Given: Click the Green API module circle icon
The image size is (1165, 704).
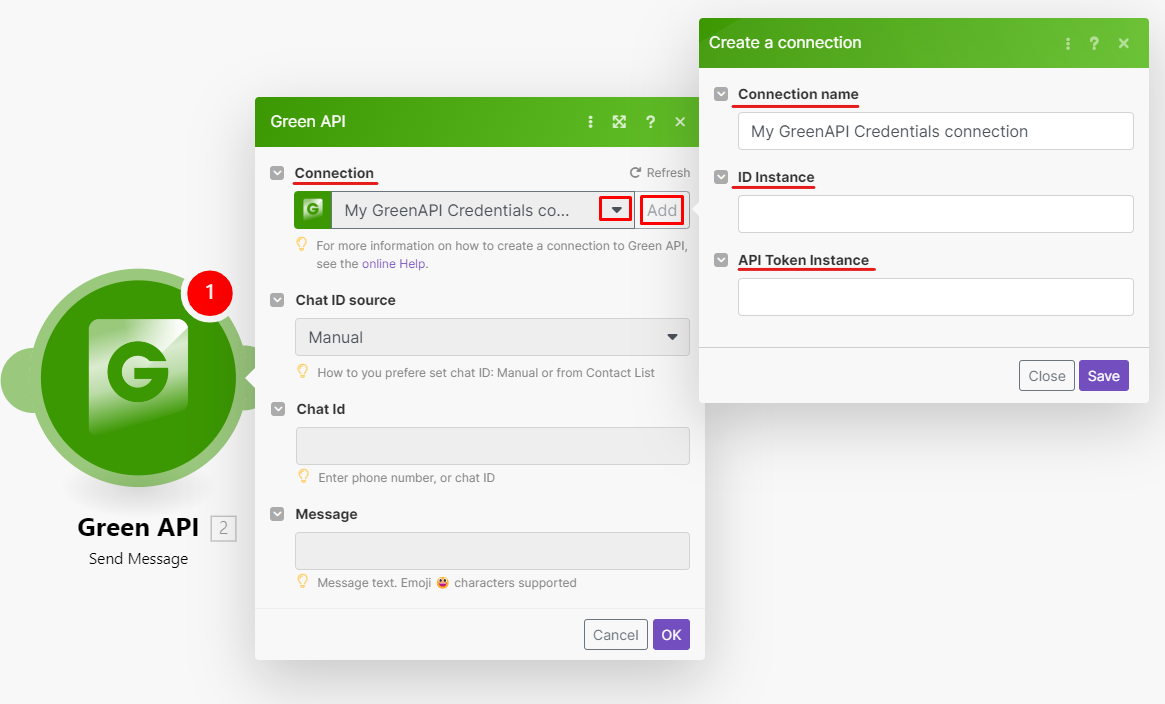Looking at the screenshot, I should (138, 377).
